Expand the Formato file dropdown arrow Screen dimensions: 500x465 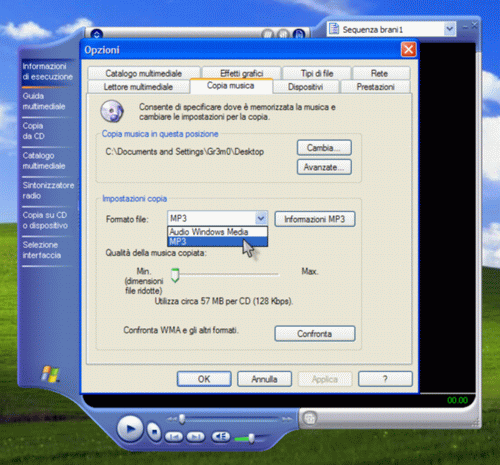261,218
